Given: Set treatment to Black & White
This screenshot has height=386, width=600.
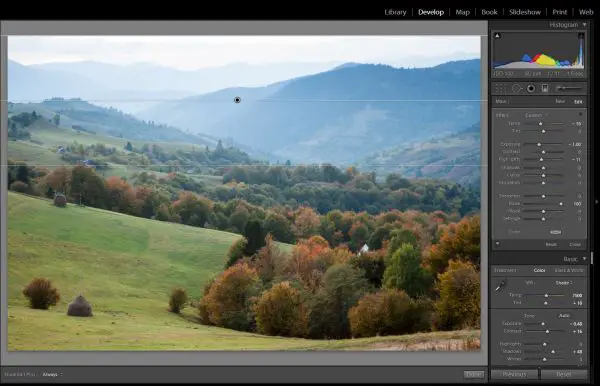Looking at the screenshot, I should 569,270.
